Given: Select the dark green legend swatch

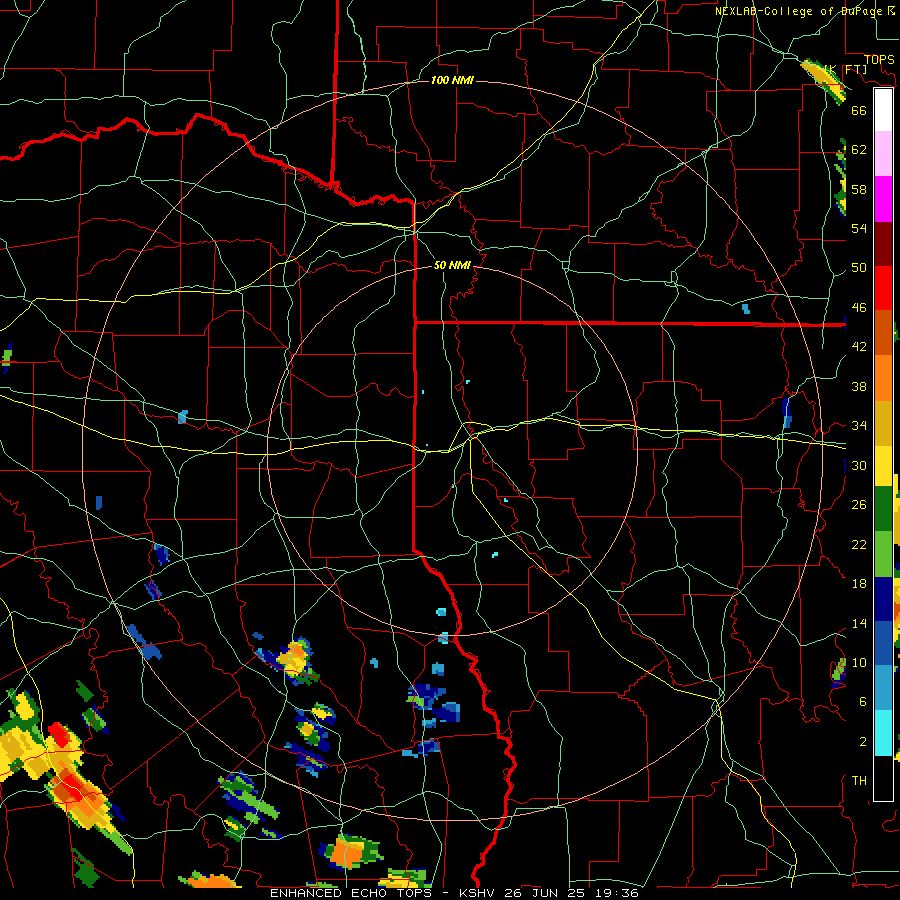Looking at the screenshot, I should (x=883, y=509).
